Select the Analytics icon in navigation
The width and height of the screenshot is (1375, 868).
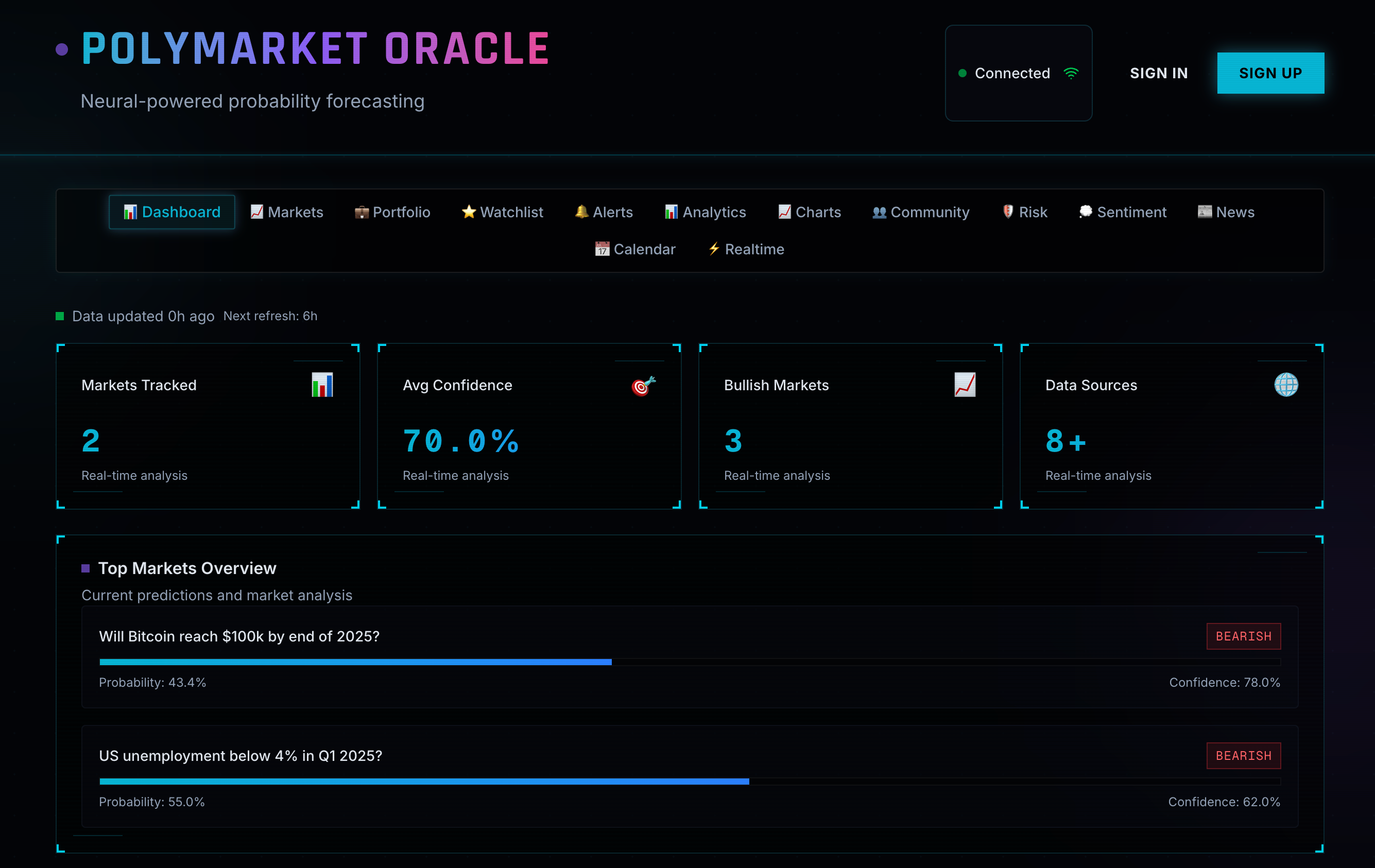(672, 212)
